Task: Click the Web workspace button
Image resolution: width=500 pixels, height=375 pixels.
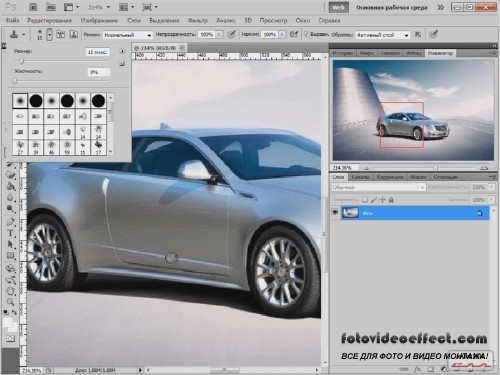Action: [338, 7]
